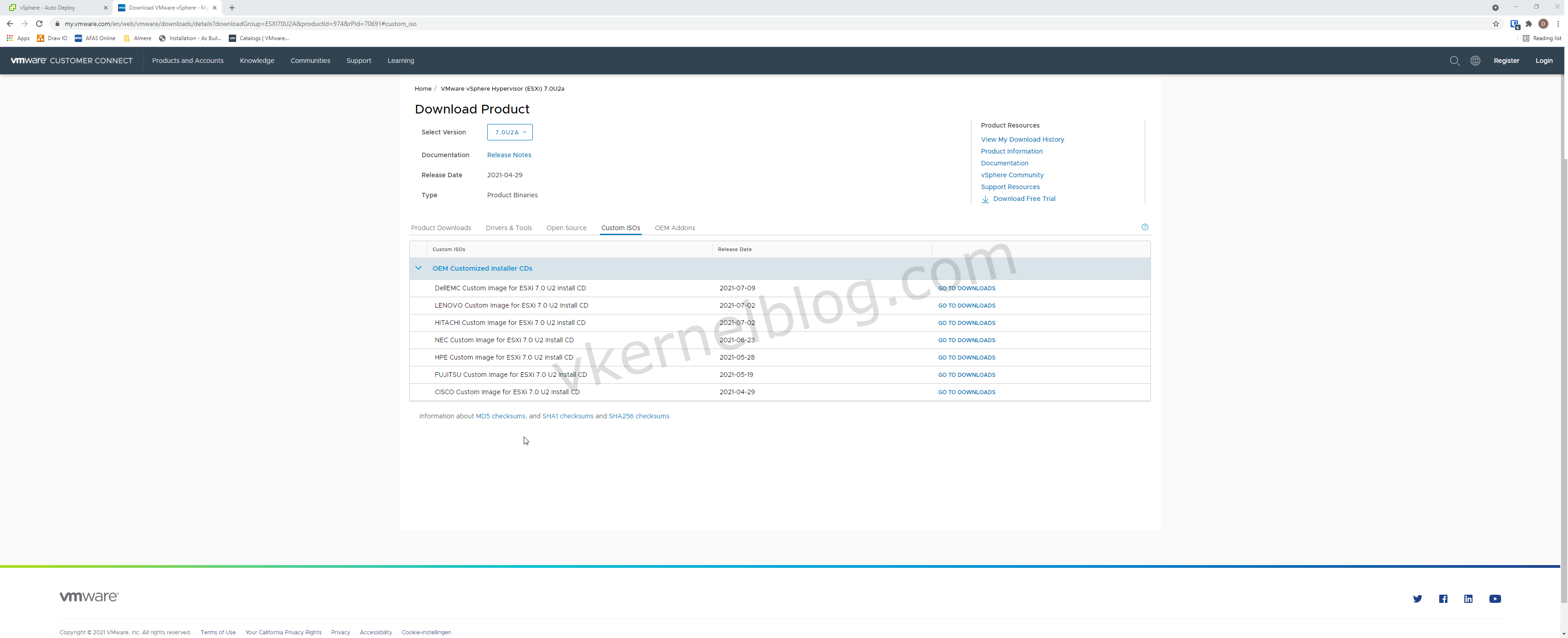Open VMware LinkedIn page icon
This screenshot has width=1568, height=638.
click(x=1468, y=598)
